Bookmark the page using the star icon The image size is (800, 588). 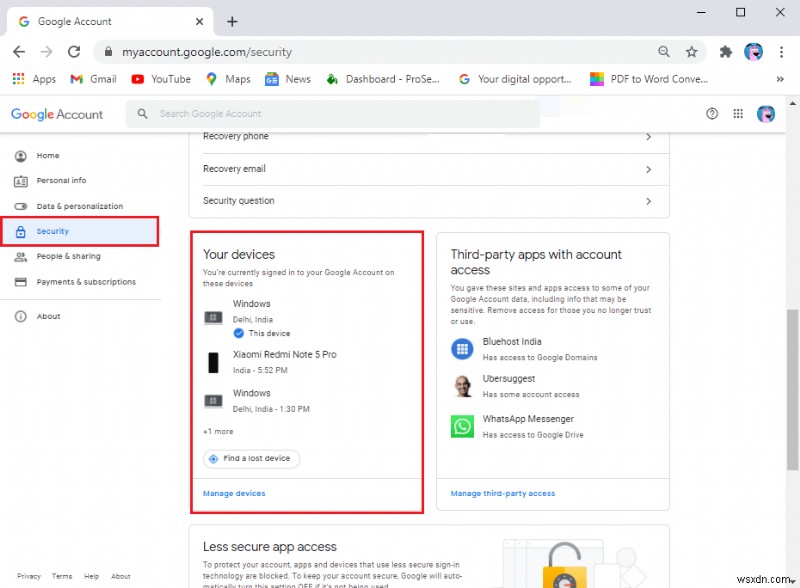coord(691,51)
